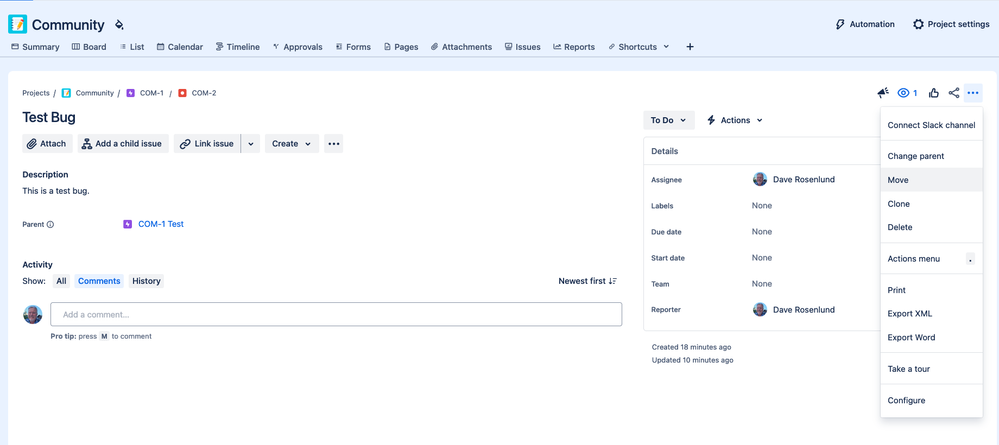
Task: Choose Clone from the menu
Action: coord(931,204)
